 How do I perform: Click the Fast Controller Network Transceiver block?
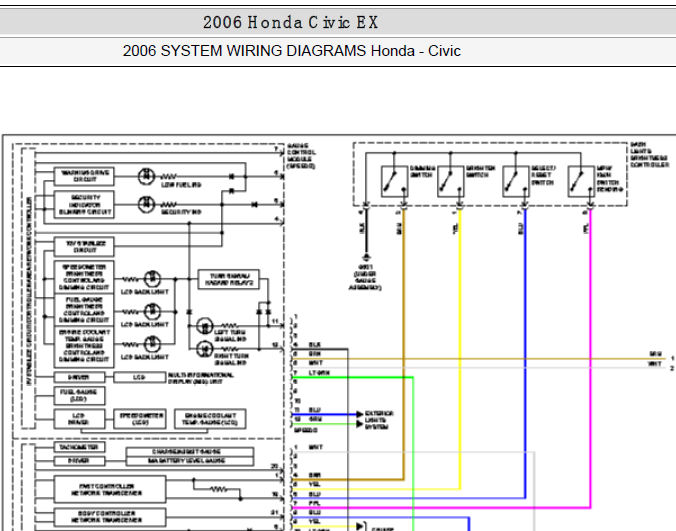pos(110,489)
